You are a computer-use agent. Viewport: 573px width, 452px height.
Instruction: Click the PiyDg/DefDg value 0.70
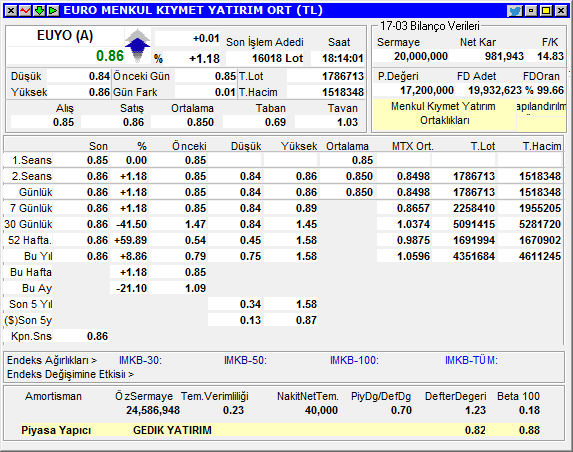(401, 410)
